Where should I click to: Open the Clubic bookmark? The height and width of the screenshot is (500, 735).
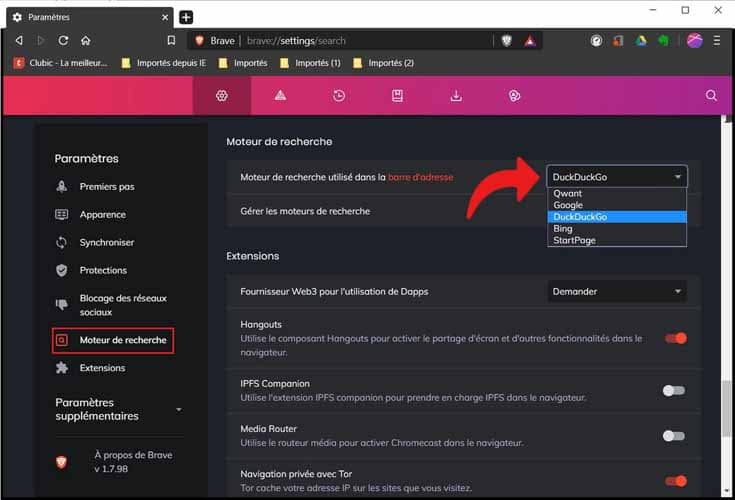coord(60,63)
